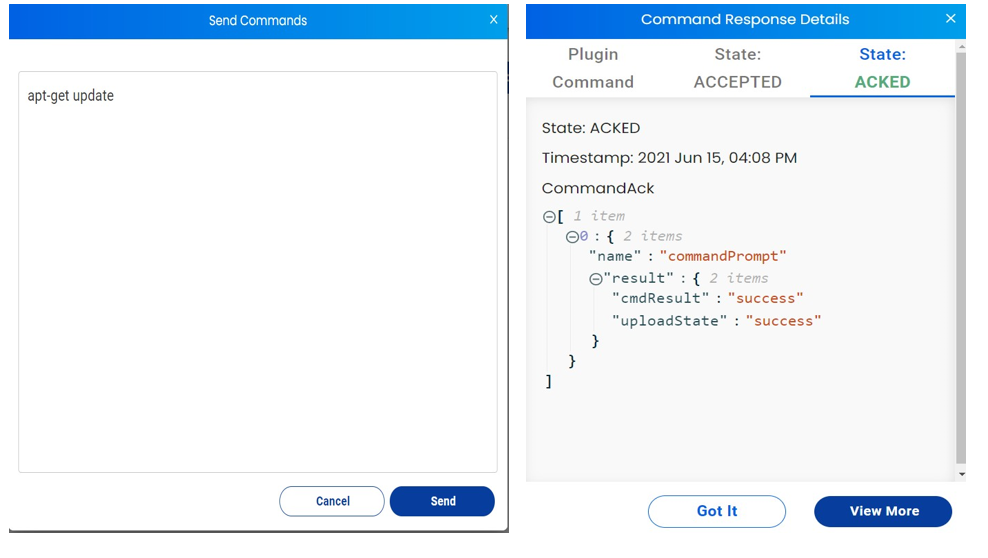Click the scrollbar down arrow
988x558 pixels.
pos(962,475)
